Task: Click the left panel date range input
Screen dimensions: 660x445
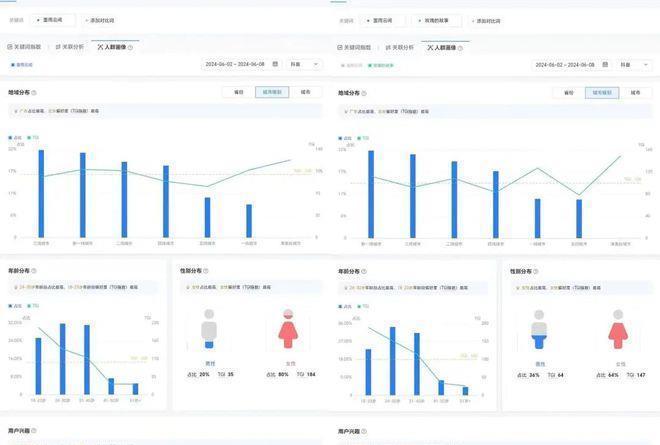Action: pos(236,64)
